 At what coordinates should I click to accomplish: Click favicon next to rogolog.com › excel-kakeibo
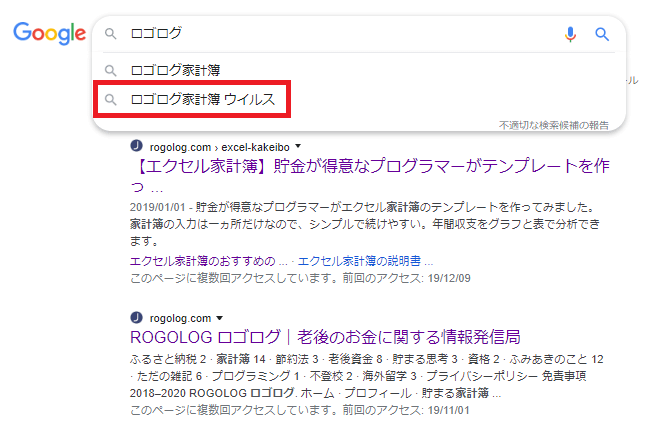[137, 146]
